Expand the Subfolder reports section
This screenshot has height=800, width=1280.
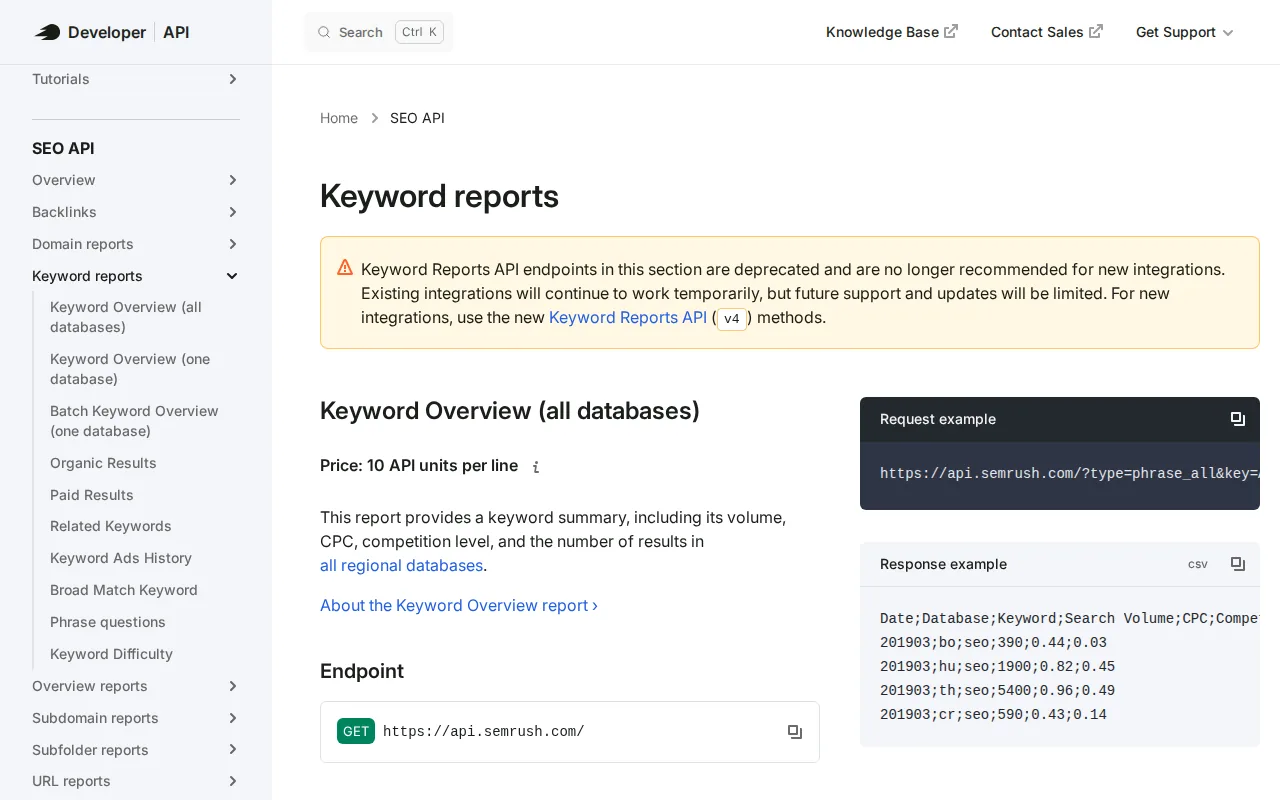tap(232, 750)
